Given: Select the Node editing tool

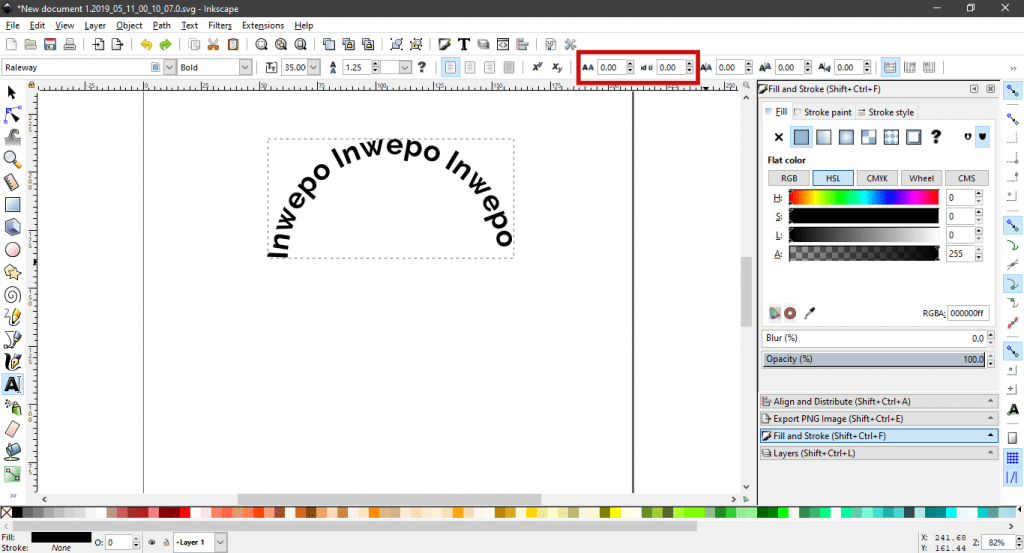Looking at the screenshot, I should (13, 113).
